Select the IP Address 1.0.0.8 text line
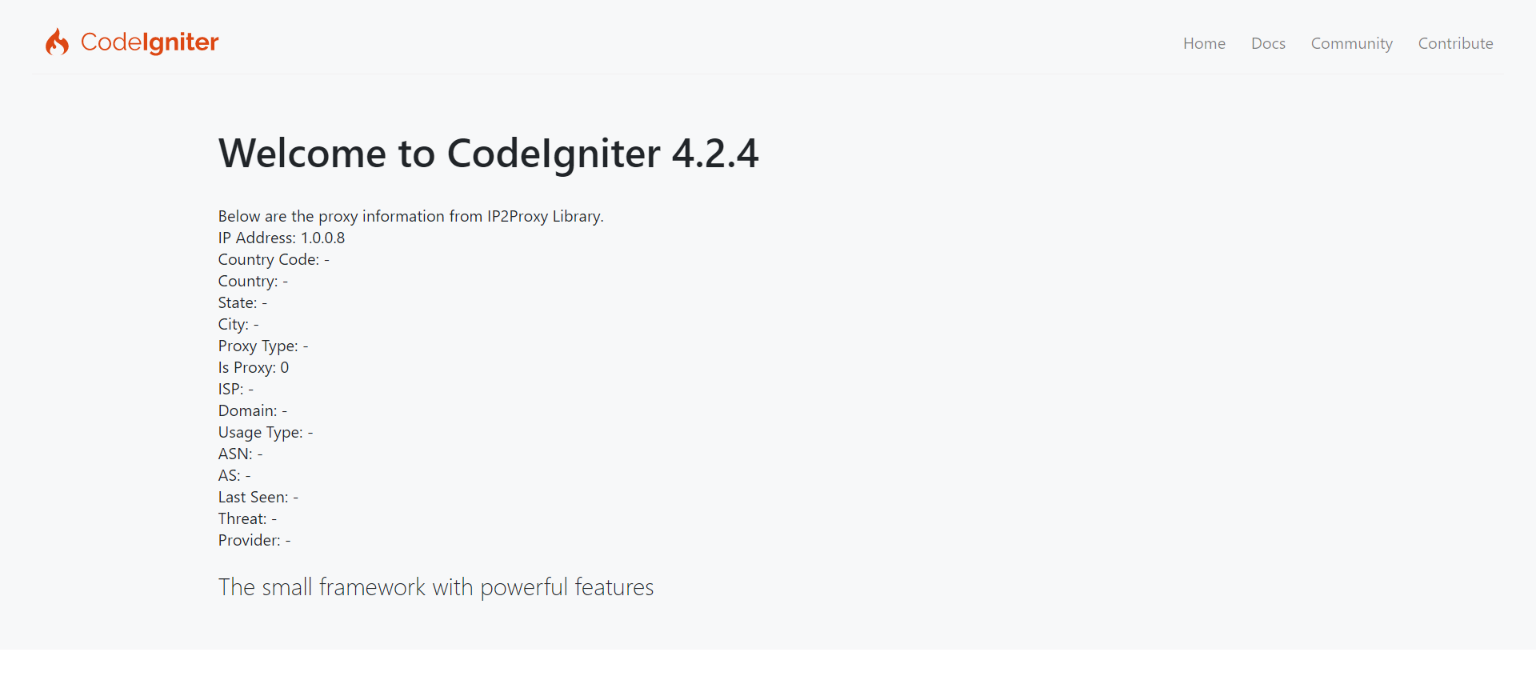This screenshot has width=1536, height=696. [x=281, y=237]
